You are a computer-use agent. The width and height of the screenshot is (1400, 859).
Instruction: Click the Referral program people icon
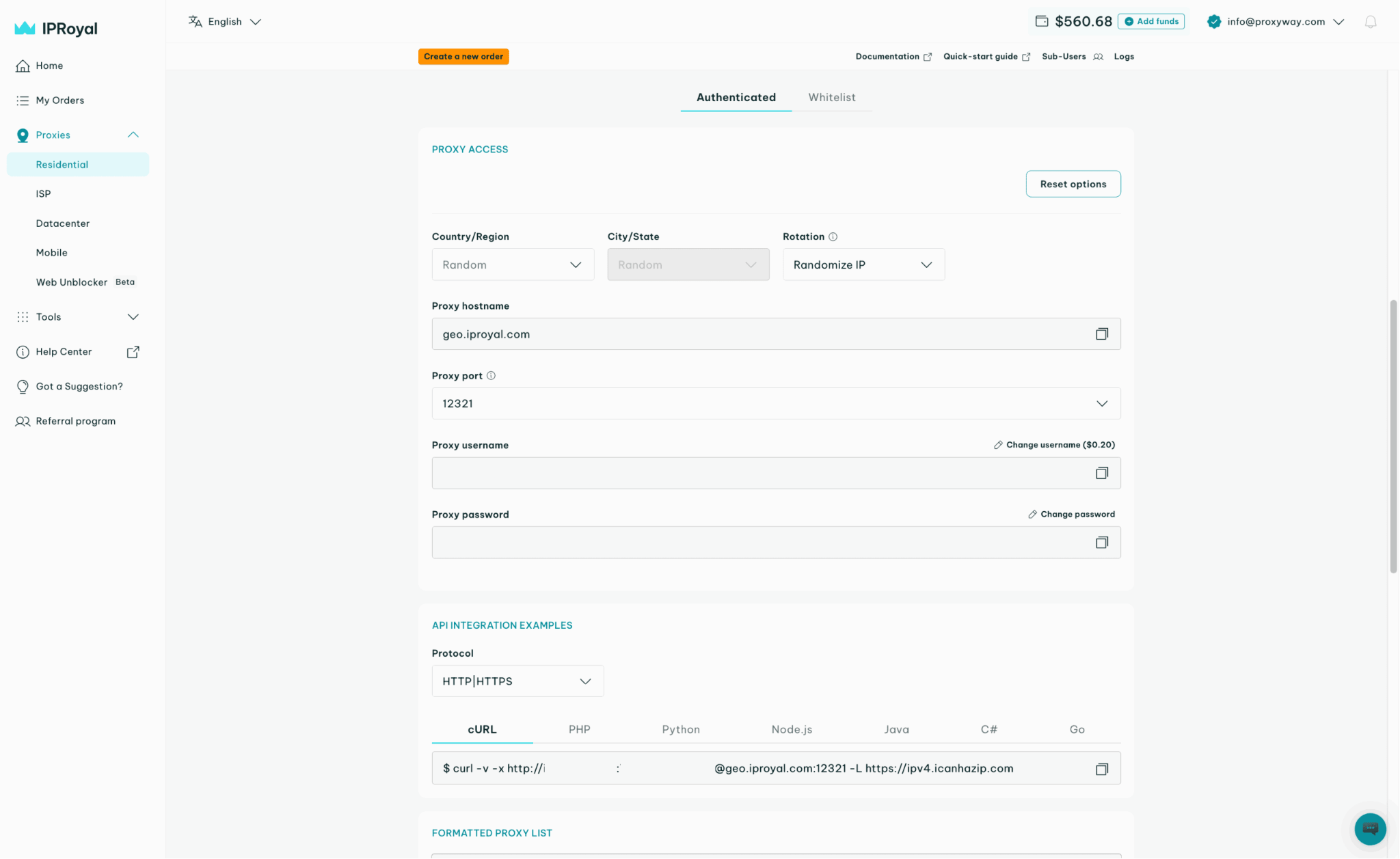(x=23, y=422)
